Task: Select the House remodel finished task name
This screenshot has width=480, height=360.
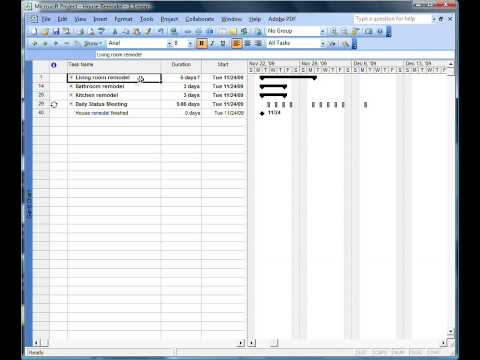Action: pos(102,113)
